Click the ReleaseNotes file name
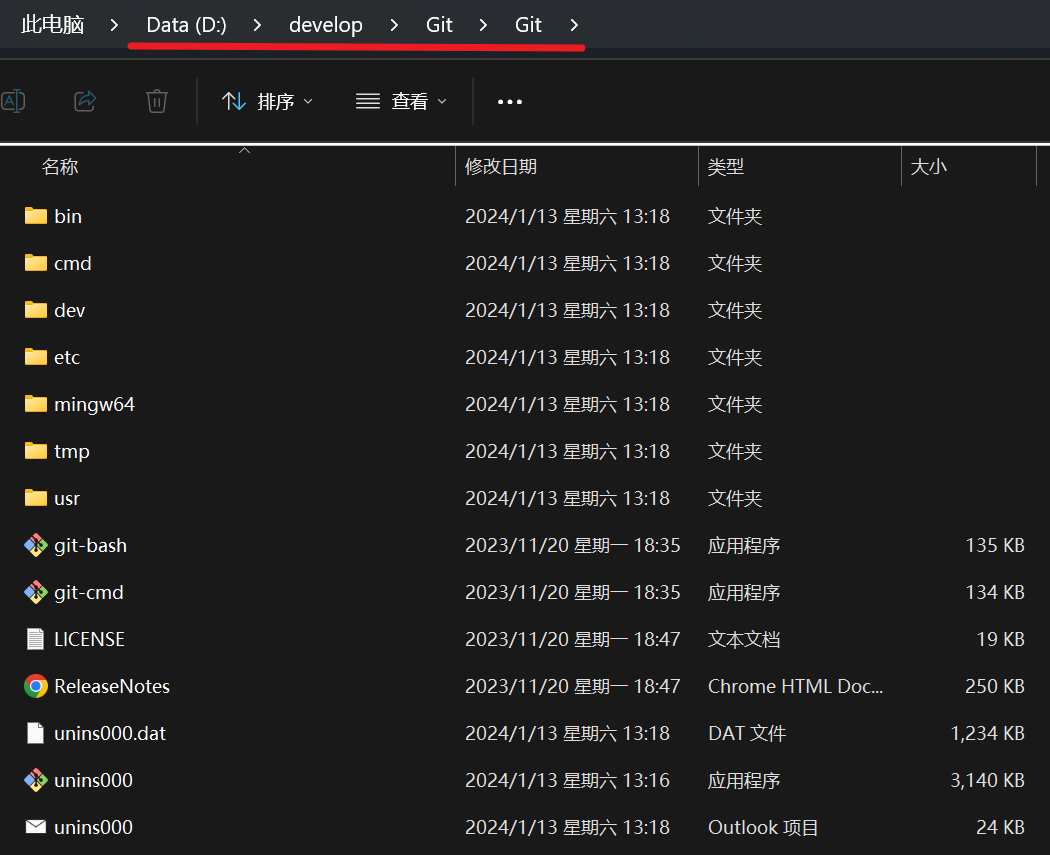The height and width of the screenshot is (855, 1050). (x=112, y=686)
